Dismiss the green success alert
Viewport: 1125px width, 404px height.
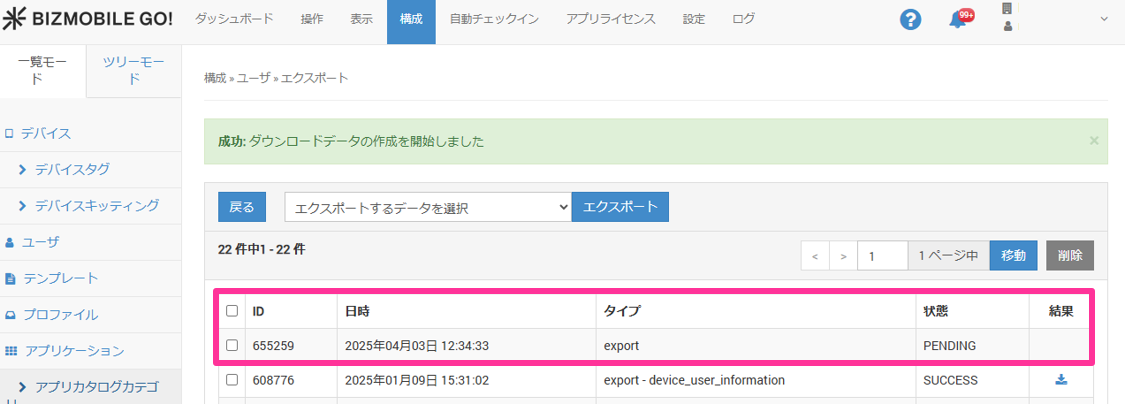pyautogui.click(x=1093, y=141)
